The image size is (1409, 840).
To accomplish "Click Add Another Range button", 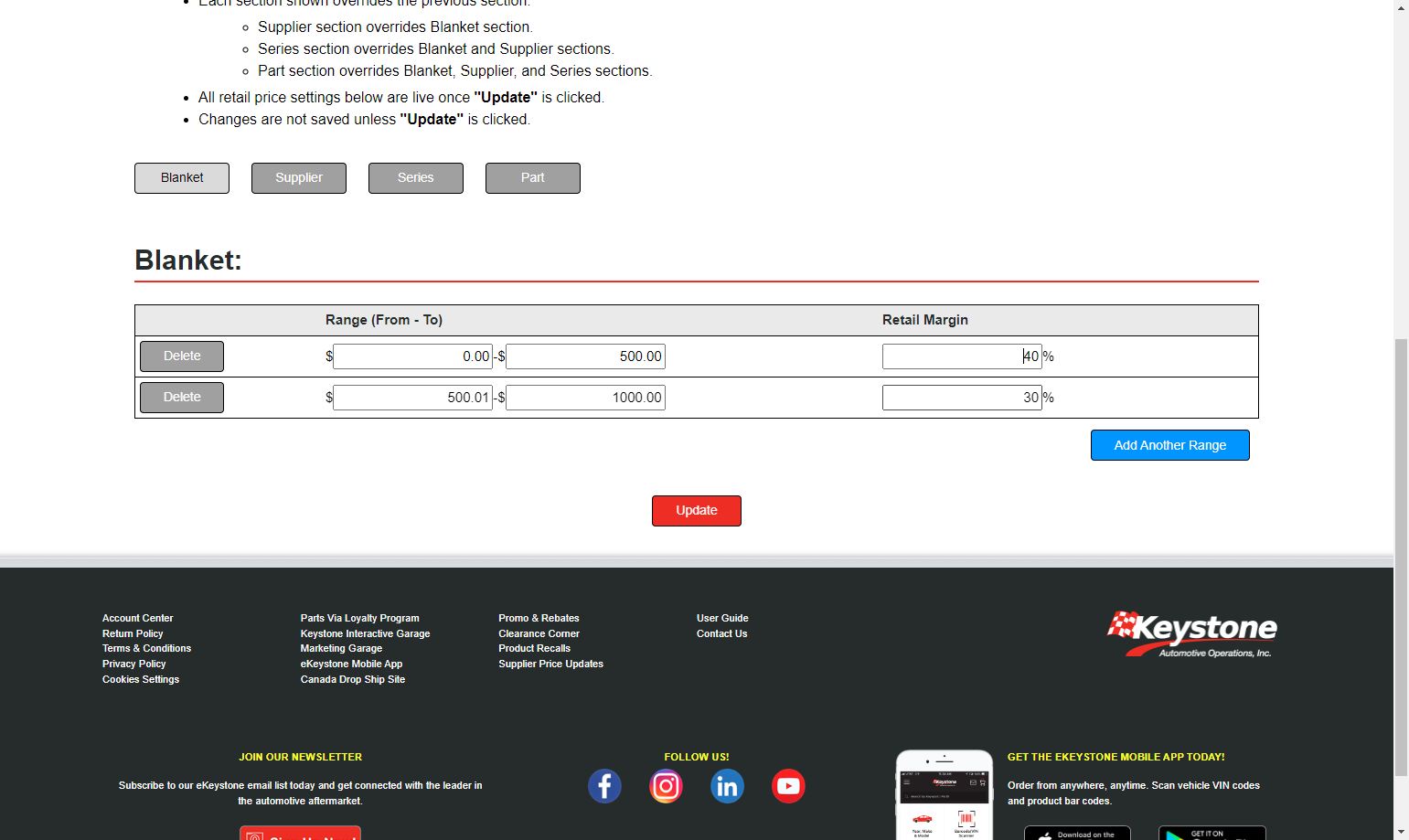I will [1170, 445].
